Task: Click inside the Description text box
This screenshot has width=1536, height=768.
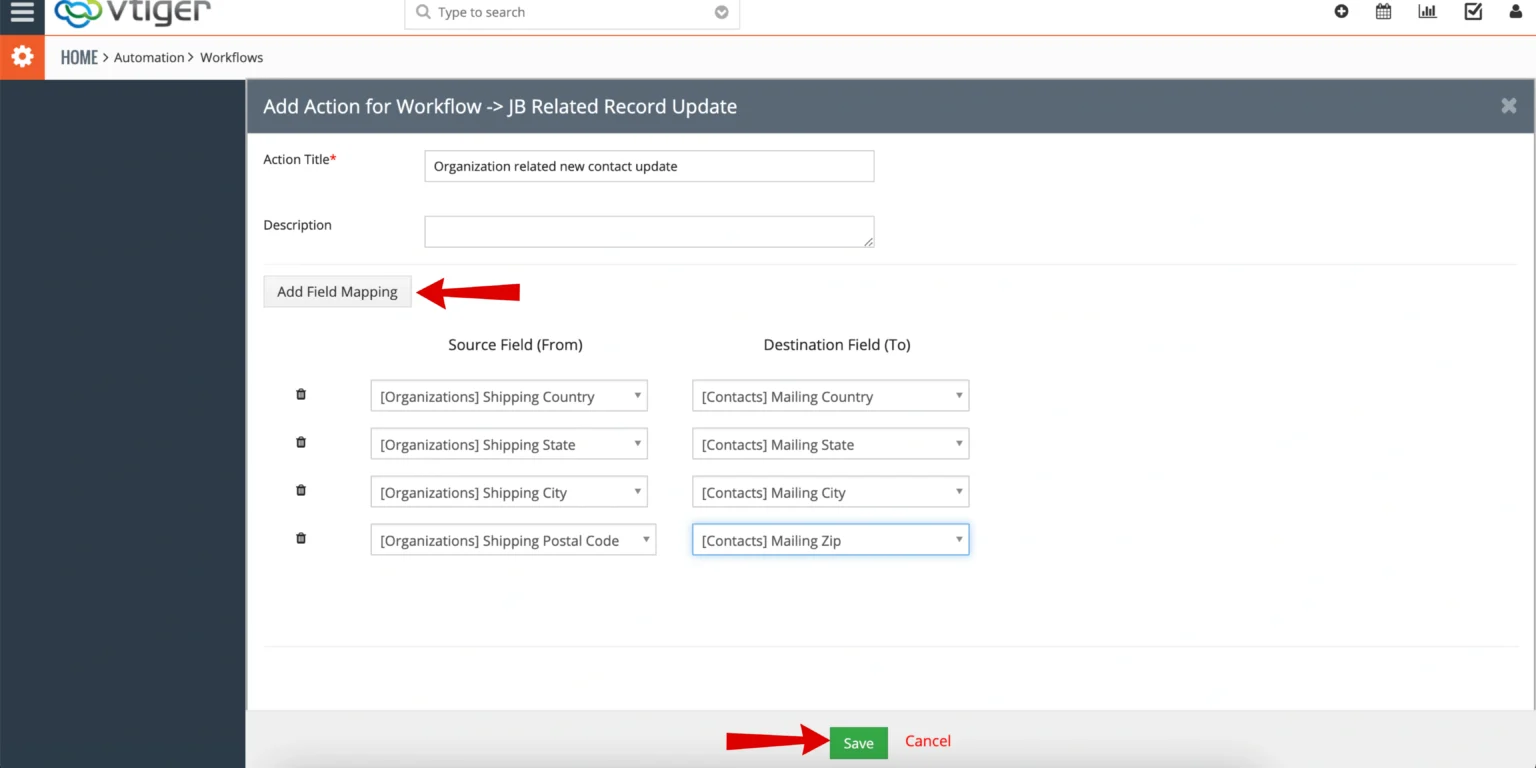Action: coord(648,230)
